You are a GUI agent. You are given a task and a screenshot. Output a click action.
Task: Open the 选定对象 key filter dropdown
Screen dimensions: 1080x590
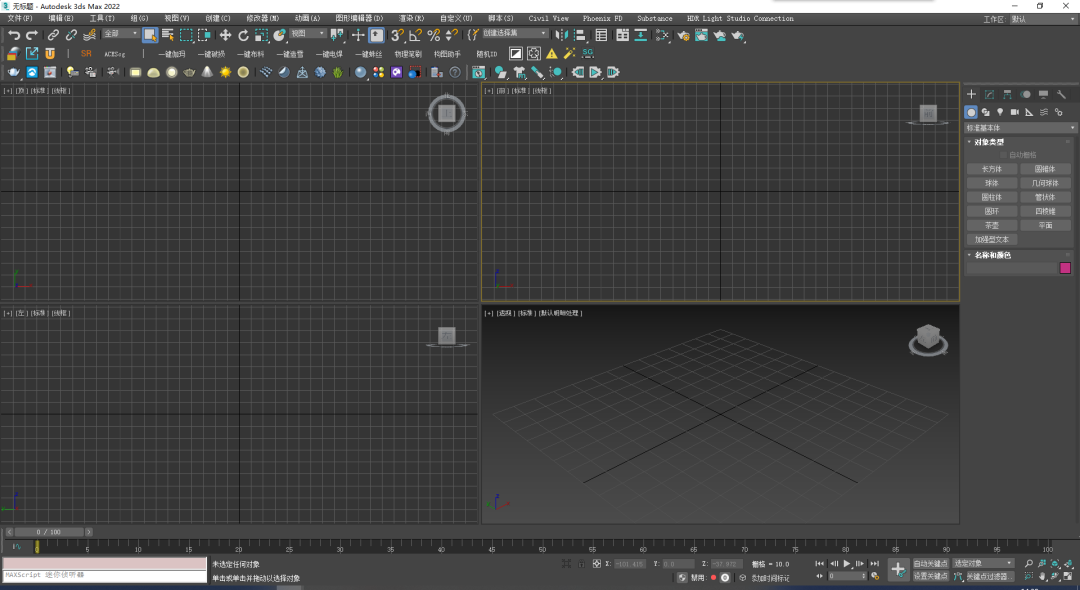(983, 564)
